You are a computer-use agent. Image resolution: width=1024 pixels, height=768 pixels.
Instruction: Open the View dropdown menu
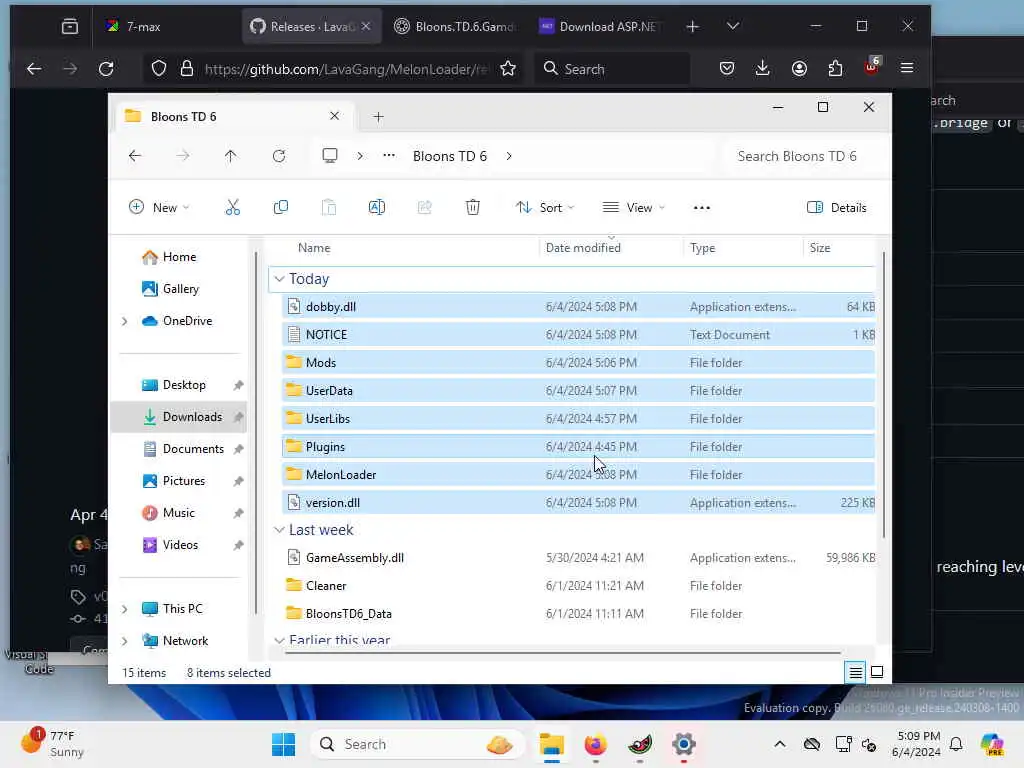click(x=633, y=208)
